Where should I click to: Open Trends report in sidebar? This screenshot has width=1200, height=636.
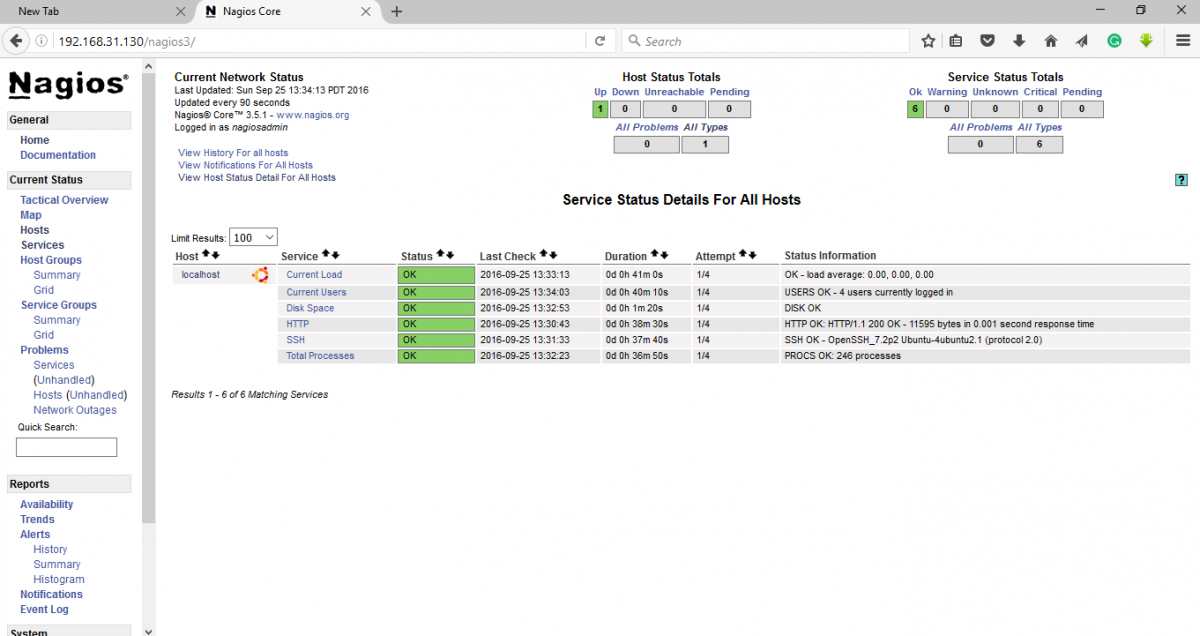coord(37,519)
